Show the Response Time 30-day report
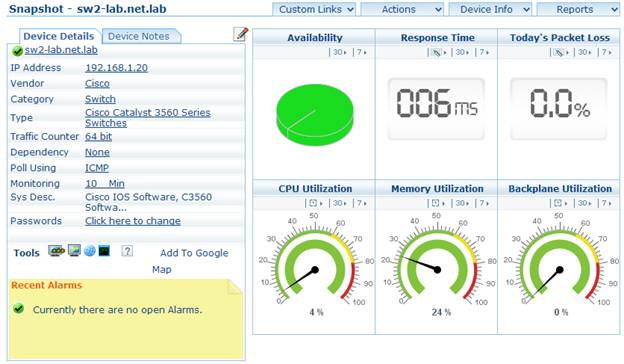The height and width of the screenshot is (364, 624). click(x=462, y=52)
